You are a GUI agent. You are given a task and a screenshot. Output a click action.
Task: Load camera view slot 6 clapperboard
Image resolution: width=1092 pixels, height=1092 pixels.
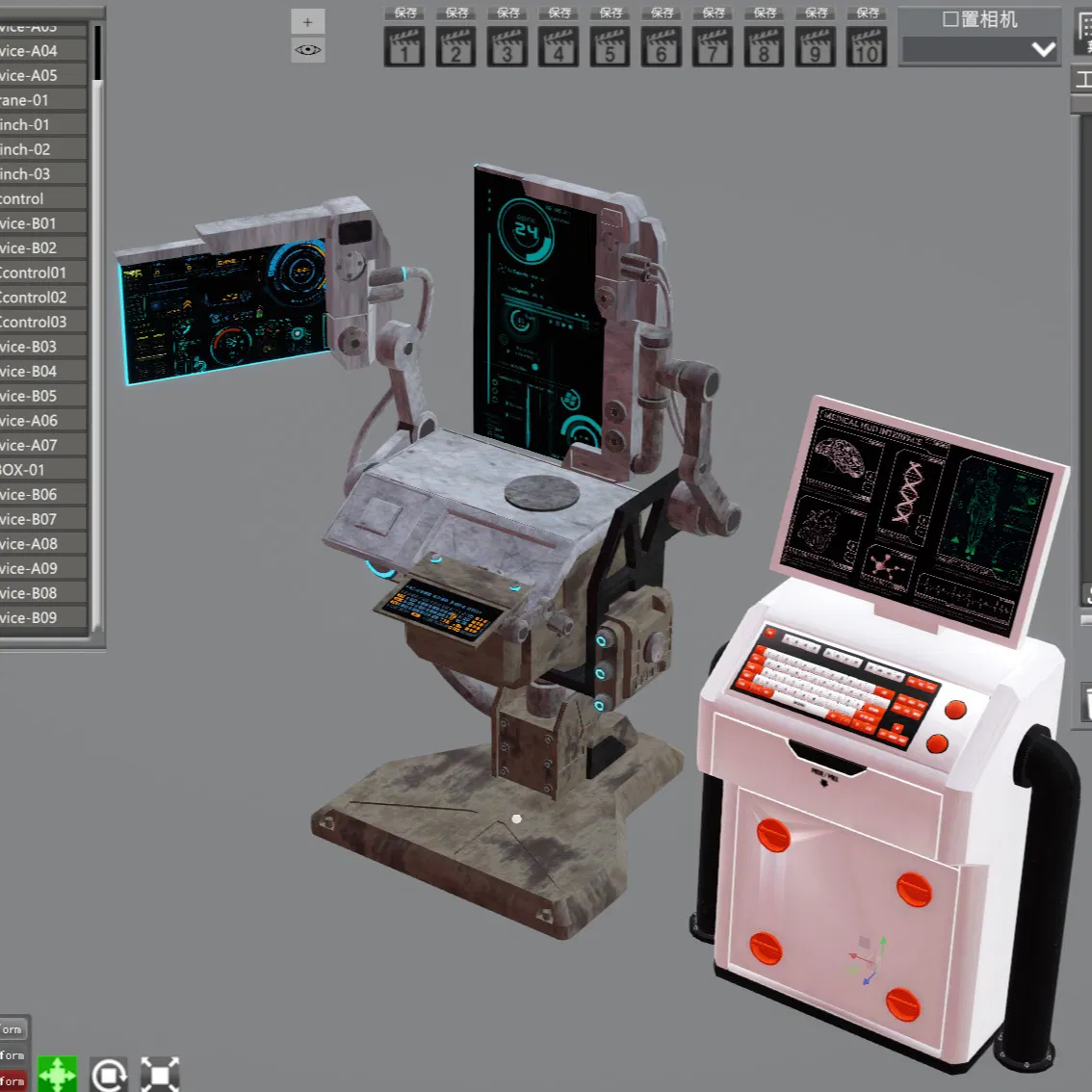[661, 46]
